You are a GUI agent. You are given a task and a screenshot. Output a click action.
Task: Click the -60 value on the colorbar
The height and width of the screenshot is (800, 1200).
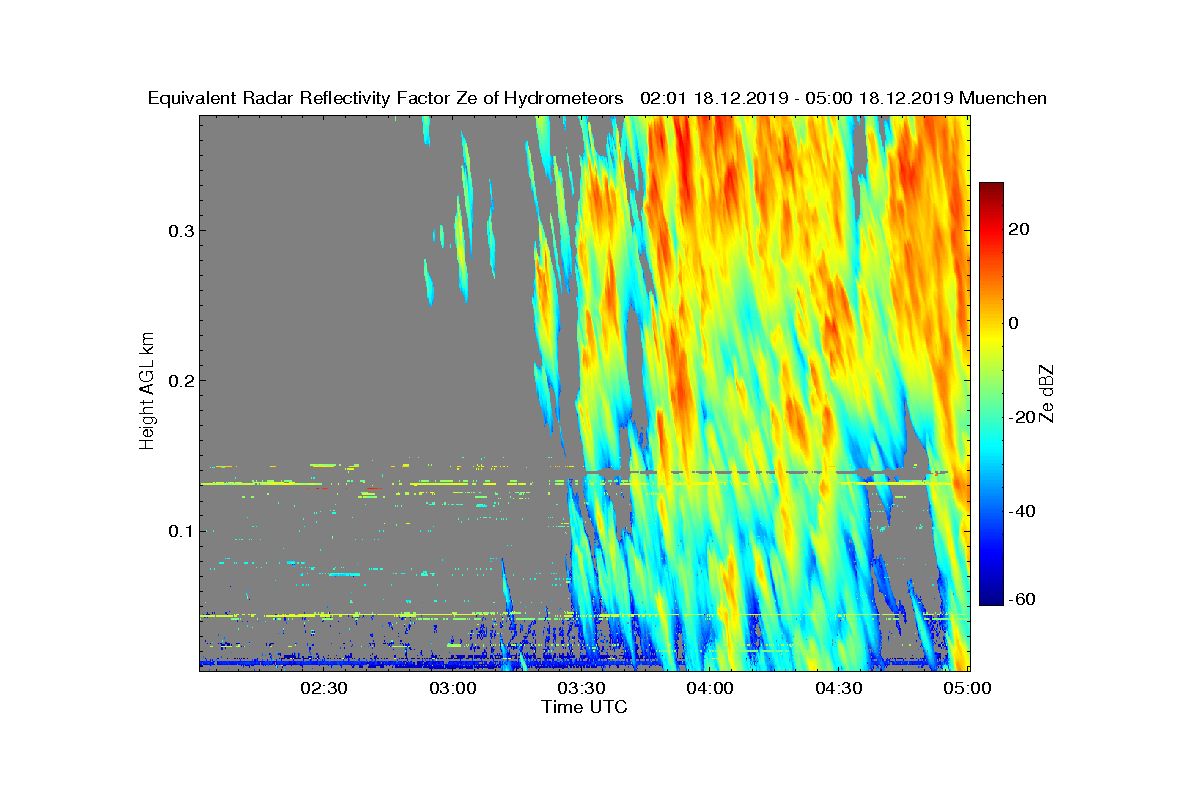(x=1023, y=599)
